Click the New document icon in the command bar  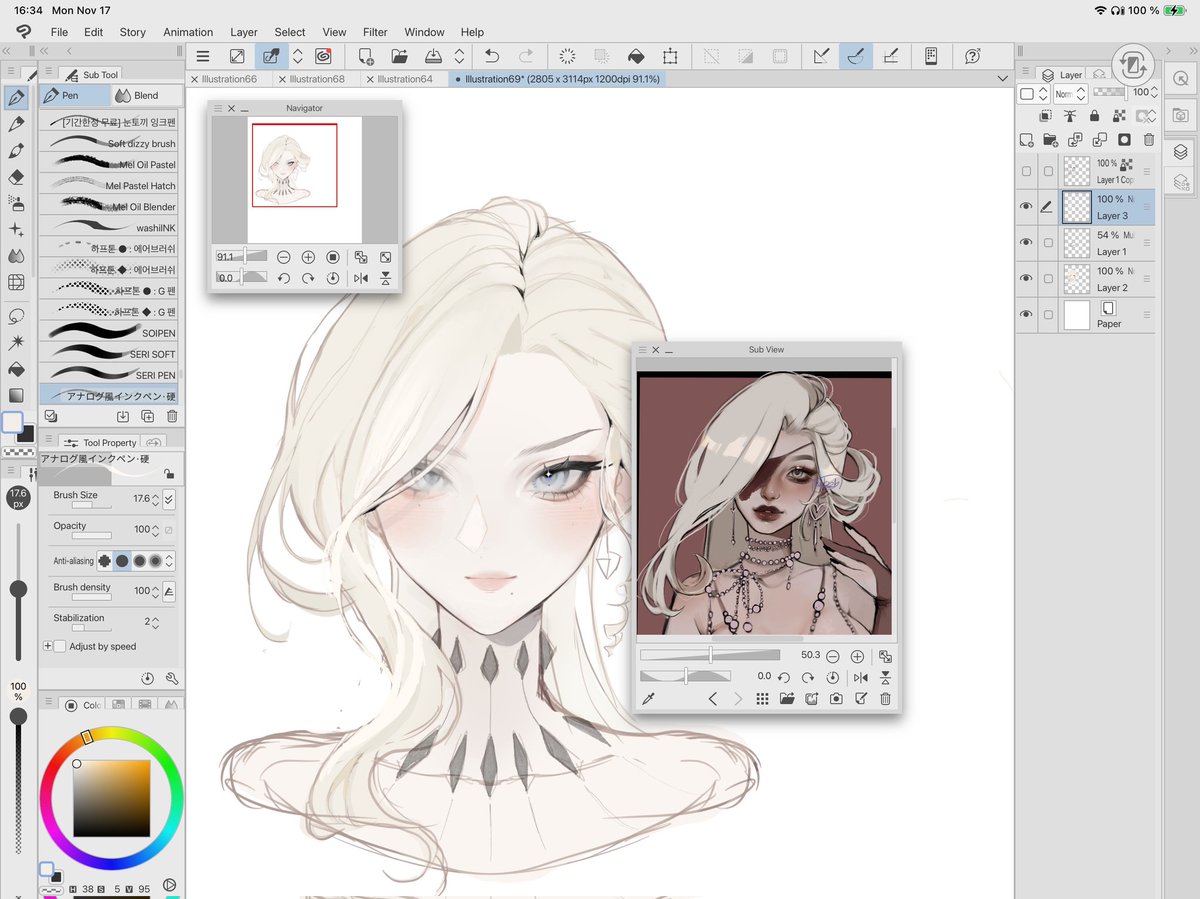click(x=366, y=57)
